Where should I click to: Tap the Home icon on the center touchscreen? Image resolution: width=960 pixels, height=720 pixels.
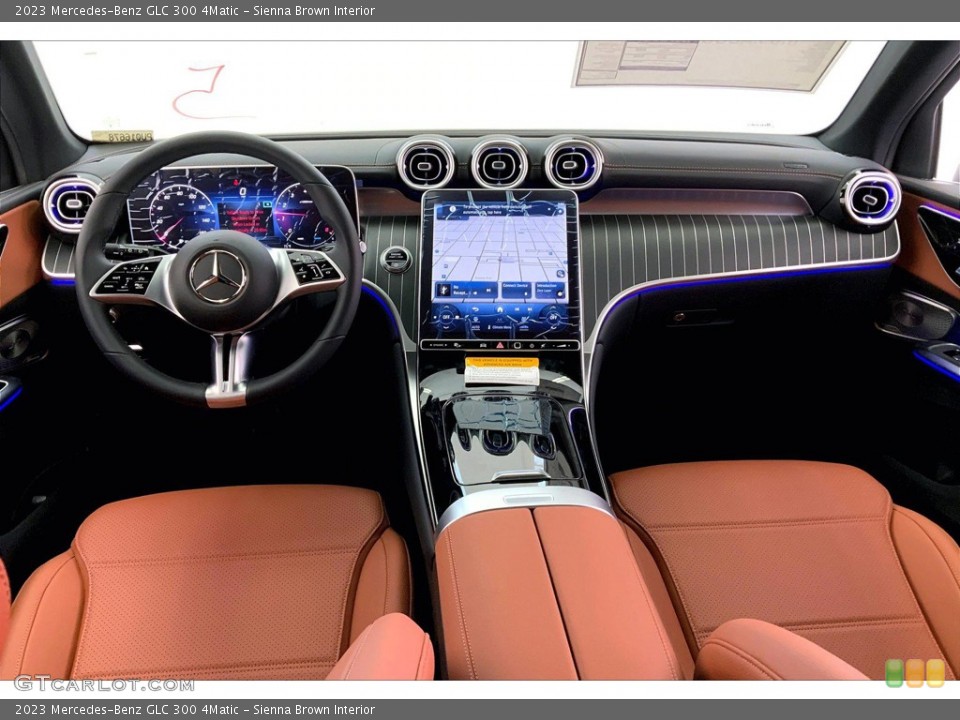click(x=500, y=310)
